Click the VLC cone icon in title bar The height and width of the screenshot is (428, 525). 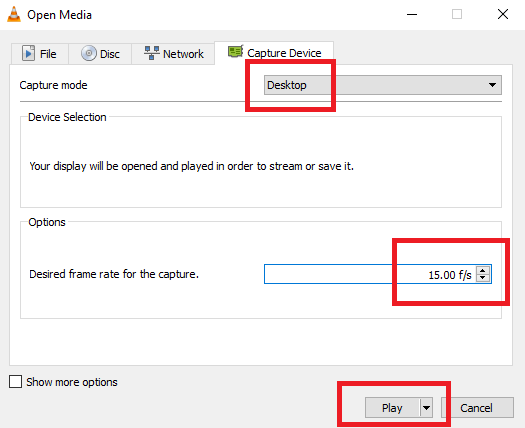[14, 14]
